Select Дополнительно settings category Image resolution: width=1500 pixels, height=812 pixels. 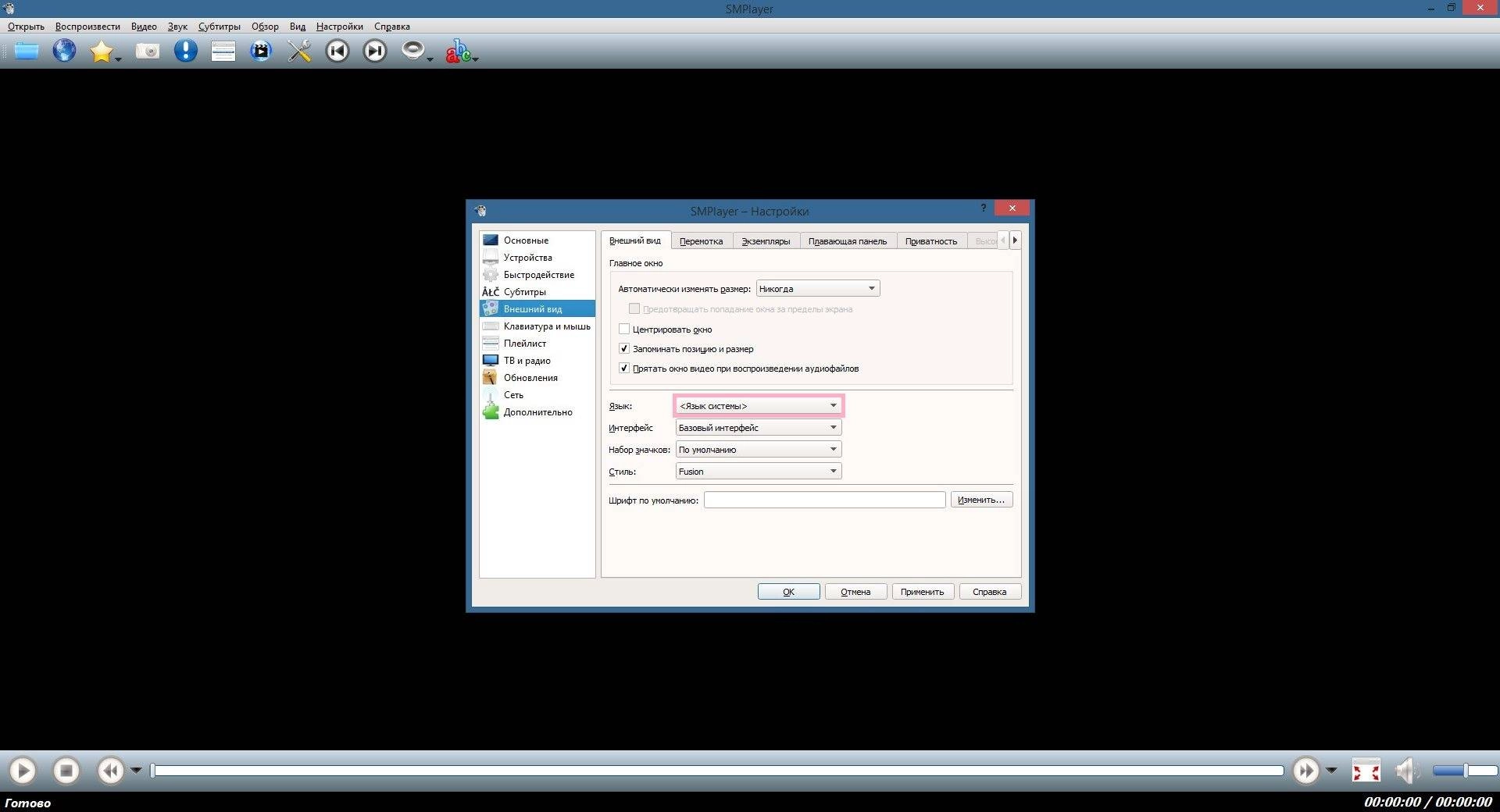[537, 412]
